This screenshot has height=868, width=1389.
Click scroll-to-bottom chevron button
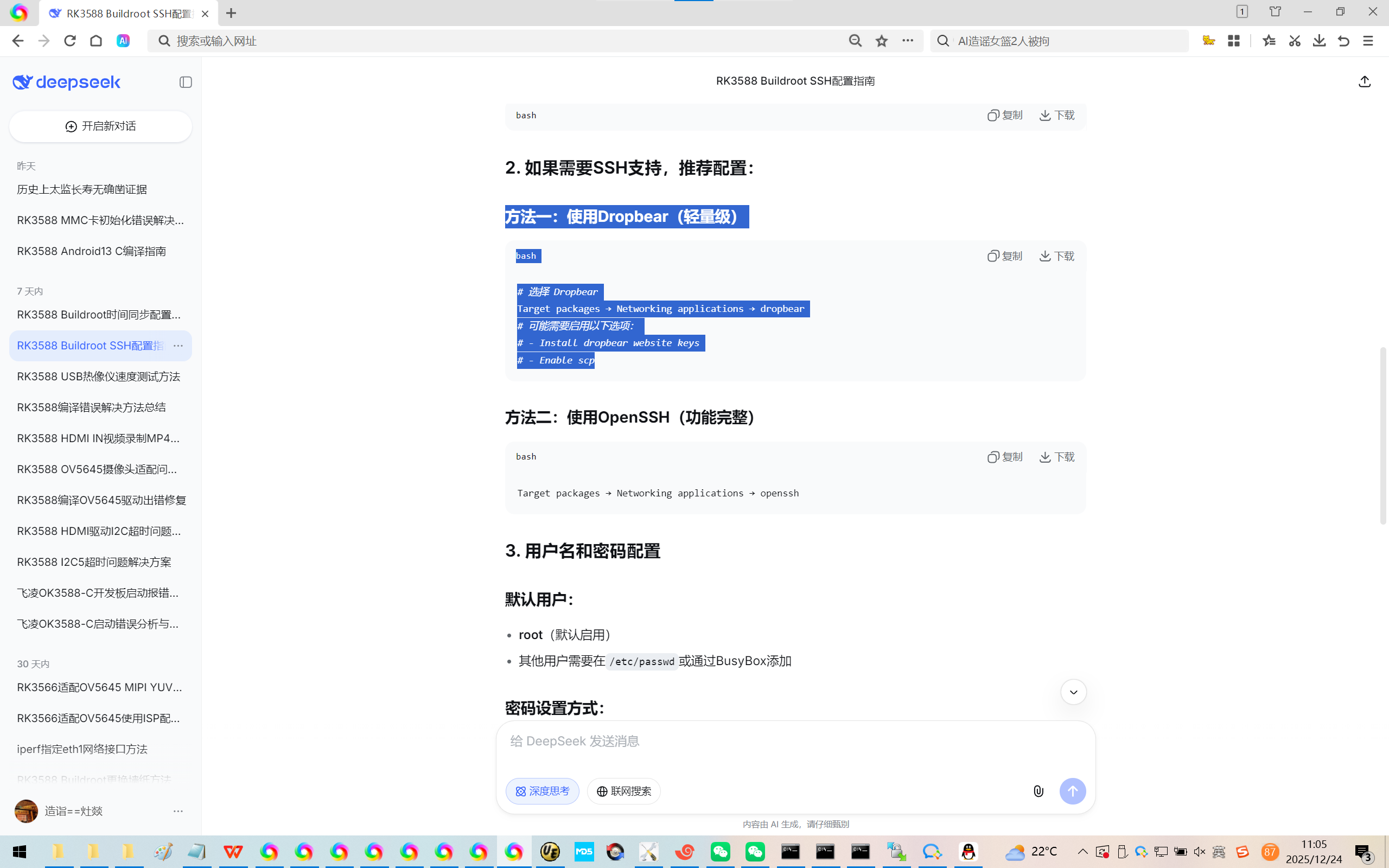click(x=1073, y=692)
